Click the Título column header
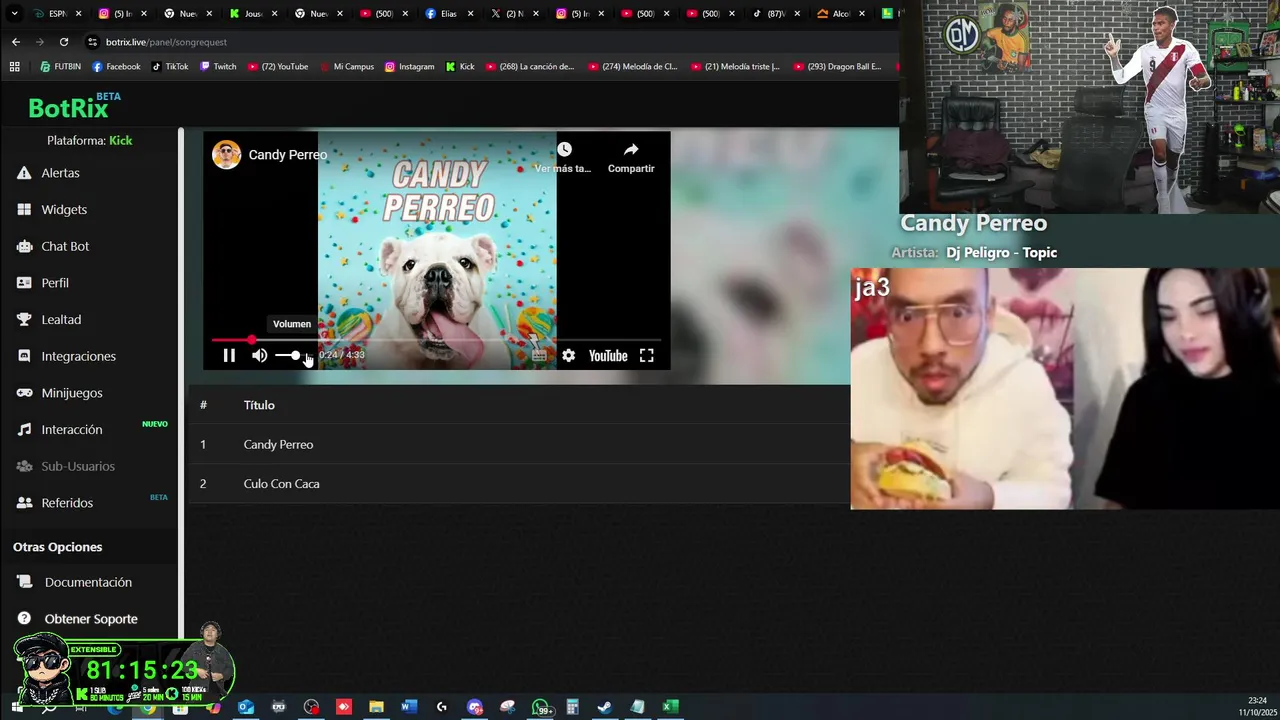The height and width of the screenshot is (720, 1280). coord(259,405)
